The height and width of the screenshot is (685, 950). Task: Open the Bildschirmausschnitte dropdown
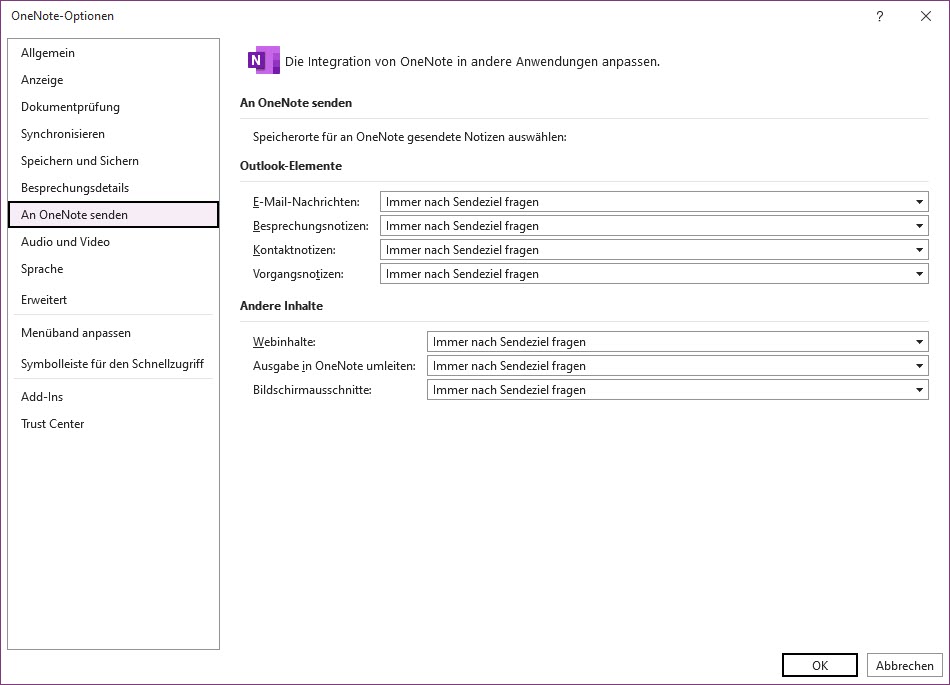click(677, 390)
